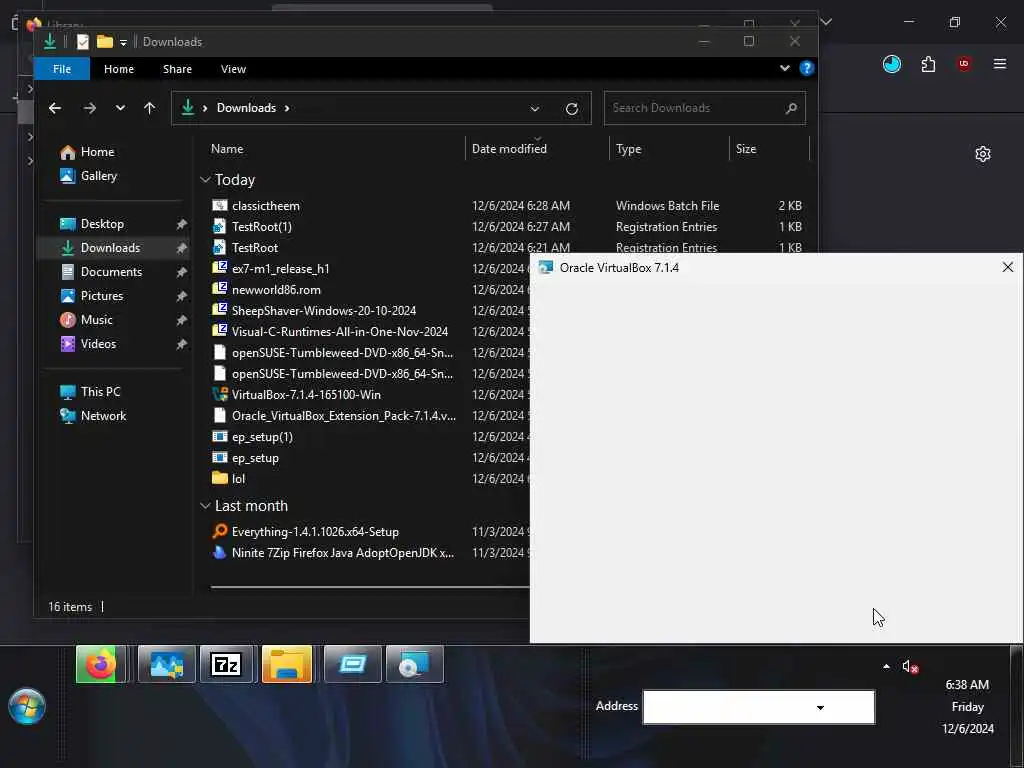1024x768 pixels.
Task: Unpin Music using its pin icon
Action: pyautogui.click(x=181, y=320)
